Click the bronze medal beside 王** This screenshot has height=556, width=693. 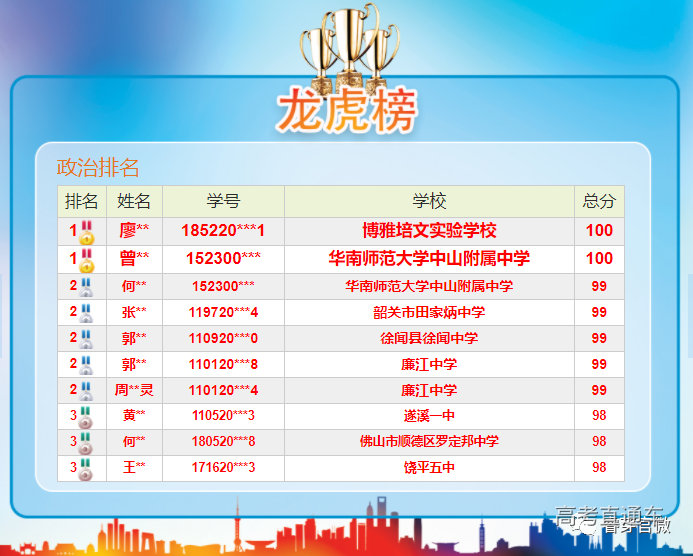pyautogui.click(x=86, y=468)
